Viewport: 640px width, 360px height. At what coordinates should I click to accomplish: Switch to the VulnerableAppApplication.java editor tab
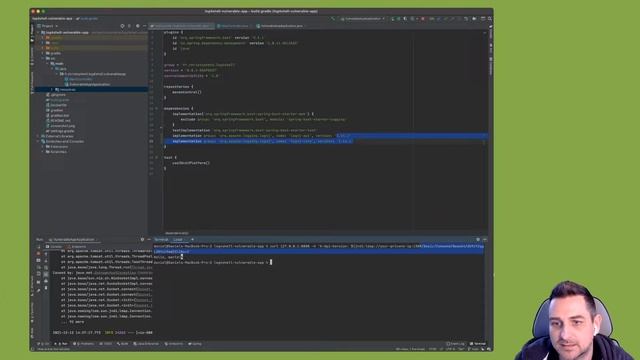coord(280,26)
